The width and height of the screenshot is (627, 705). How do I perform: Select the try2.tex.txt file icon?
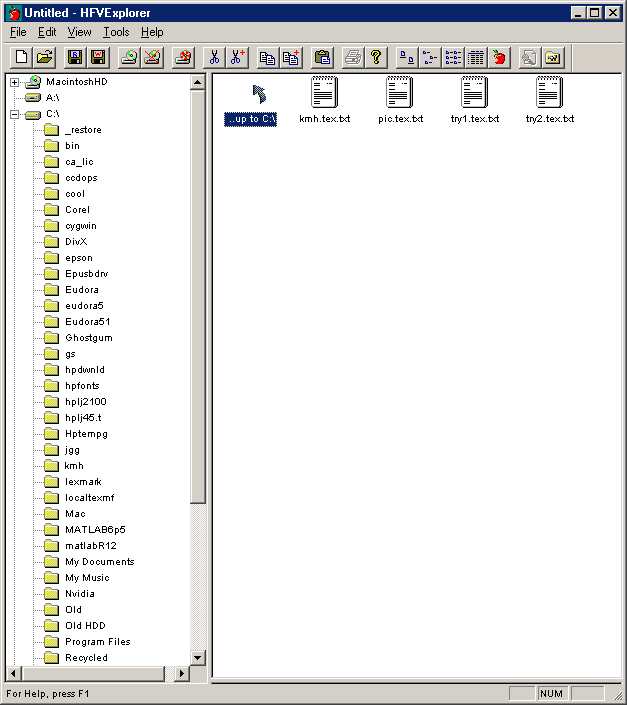click(x=549, y=93)
